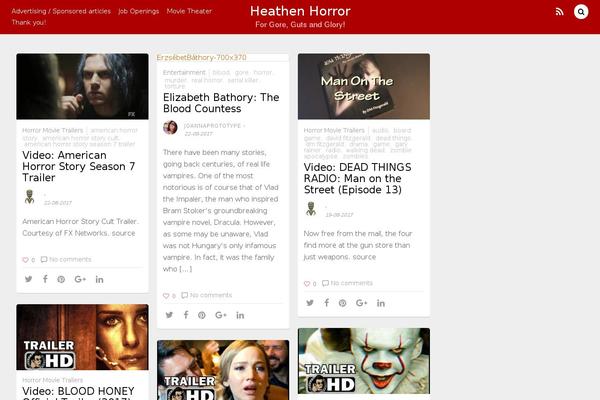Like the Elizabeth Bathory post
Viewport: 600px width, 400px height.
click(166, 296)
